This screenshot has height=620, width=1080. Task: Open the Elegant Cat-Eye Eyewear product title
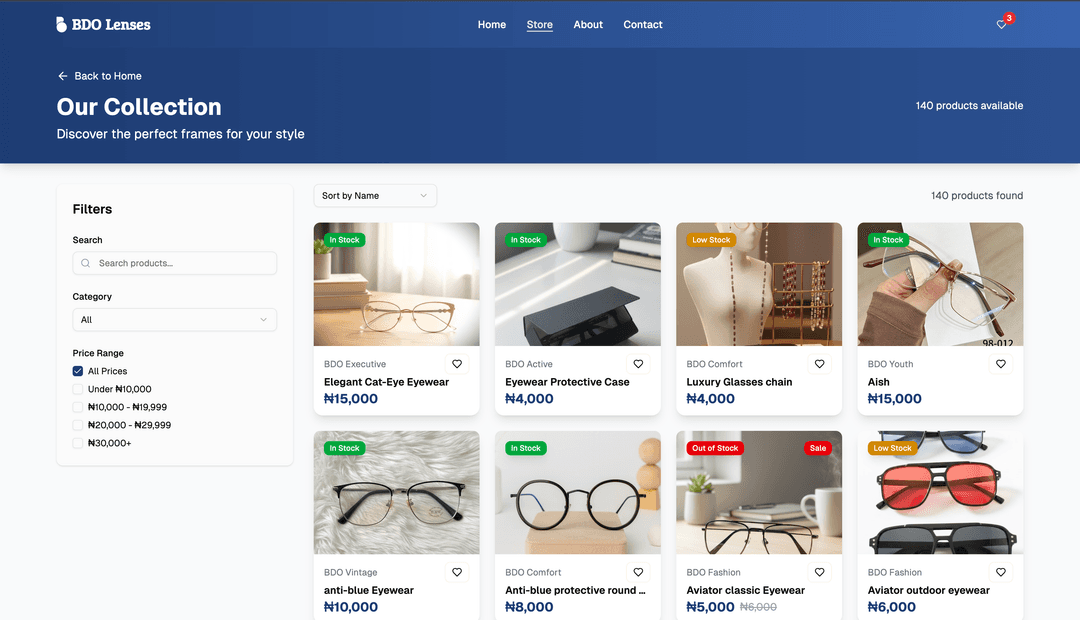tap(386, 382)
